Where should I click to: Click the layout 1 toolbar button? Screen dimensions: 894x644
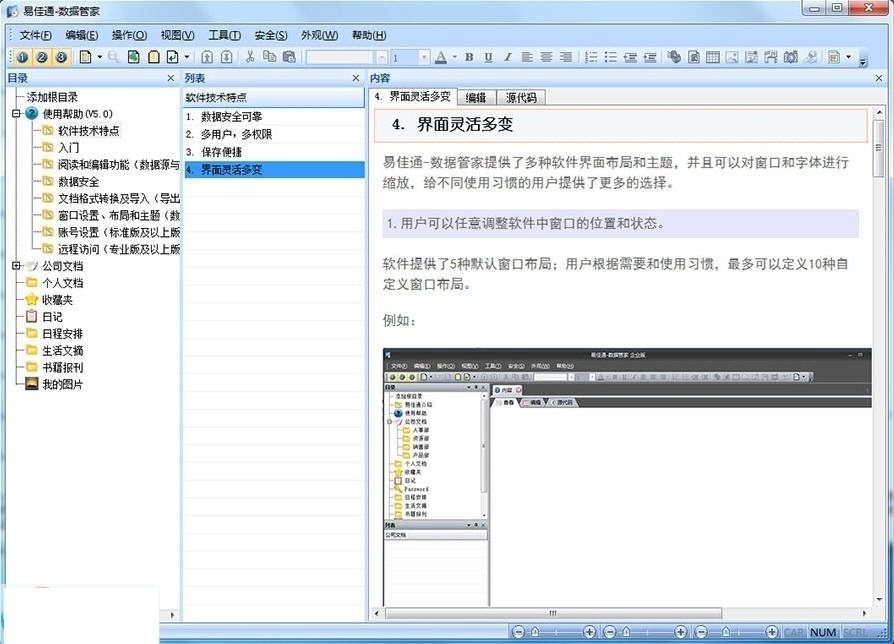click(22, 57)
